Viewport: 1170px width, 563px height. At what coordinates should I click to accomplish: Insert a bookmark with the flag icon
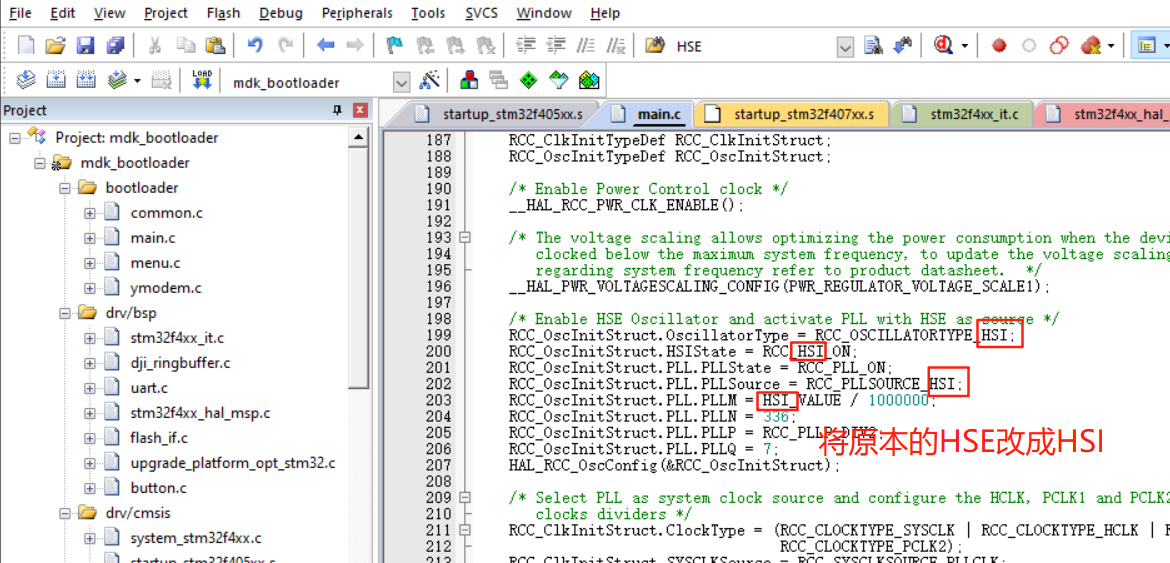[395, 46]
